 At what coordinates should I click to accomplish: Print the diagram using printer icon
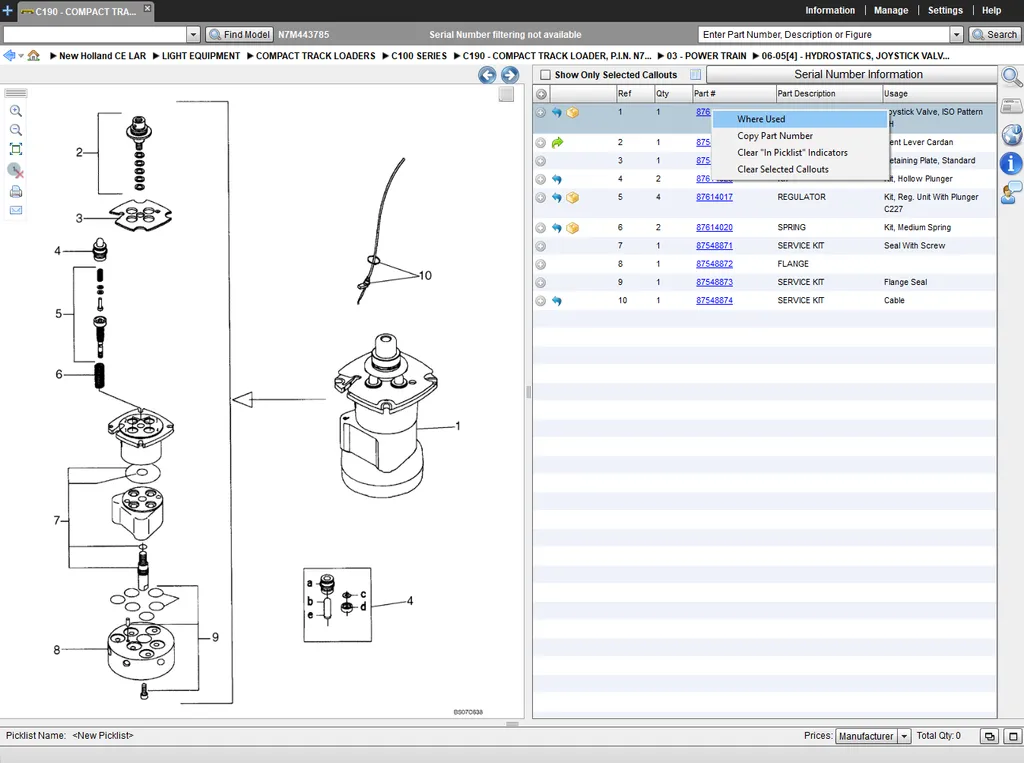point(16,191)
